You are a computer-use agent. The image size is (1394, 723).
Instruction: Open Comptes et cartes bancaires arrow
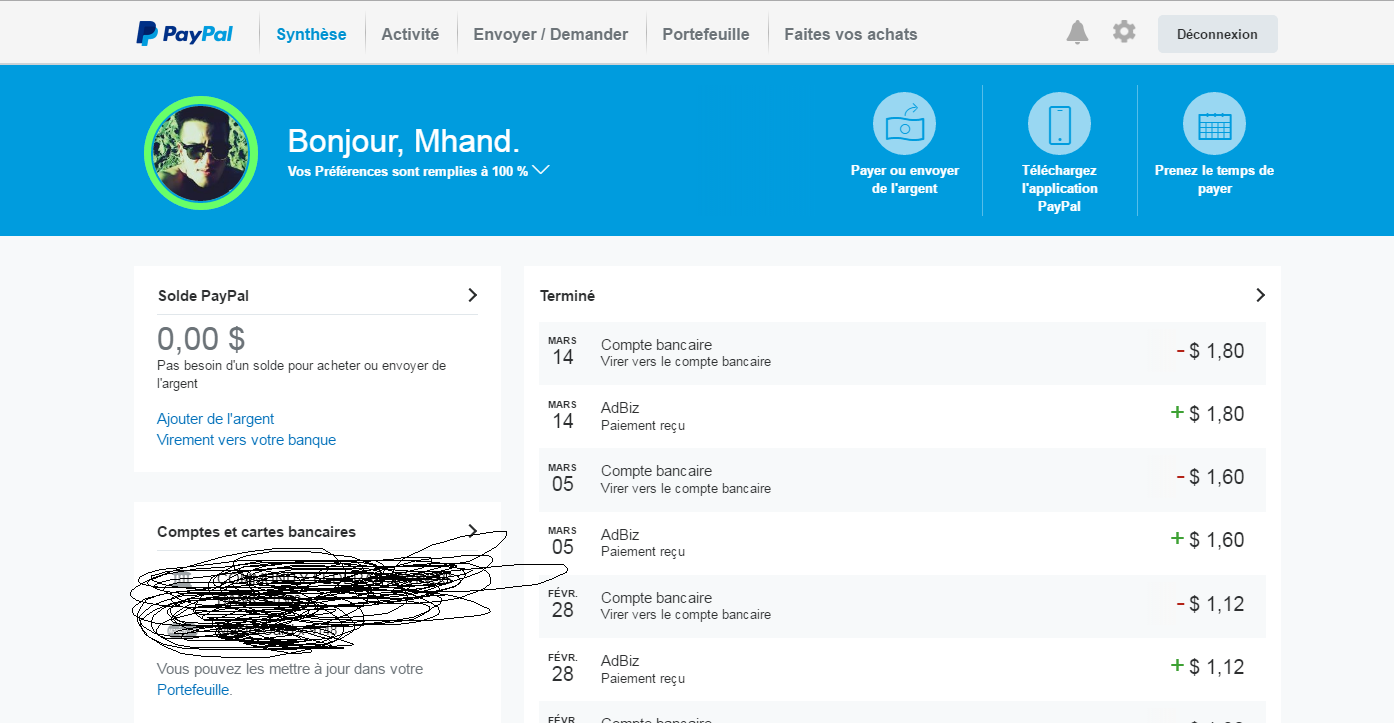coord(473,531)
